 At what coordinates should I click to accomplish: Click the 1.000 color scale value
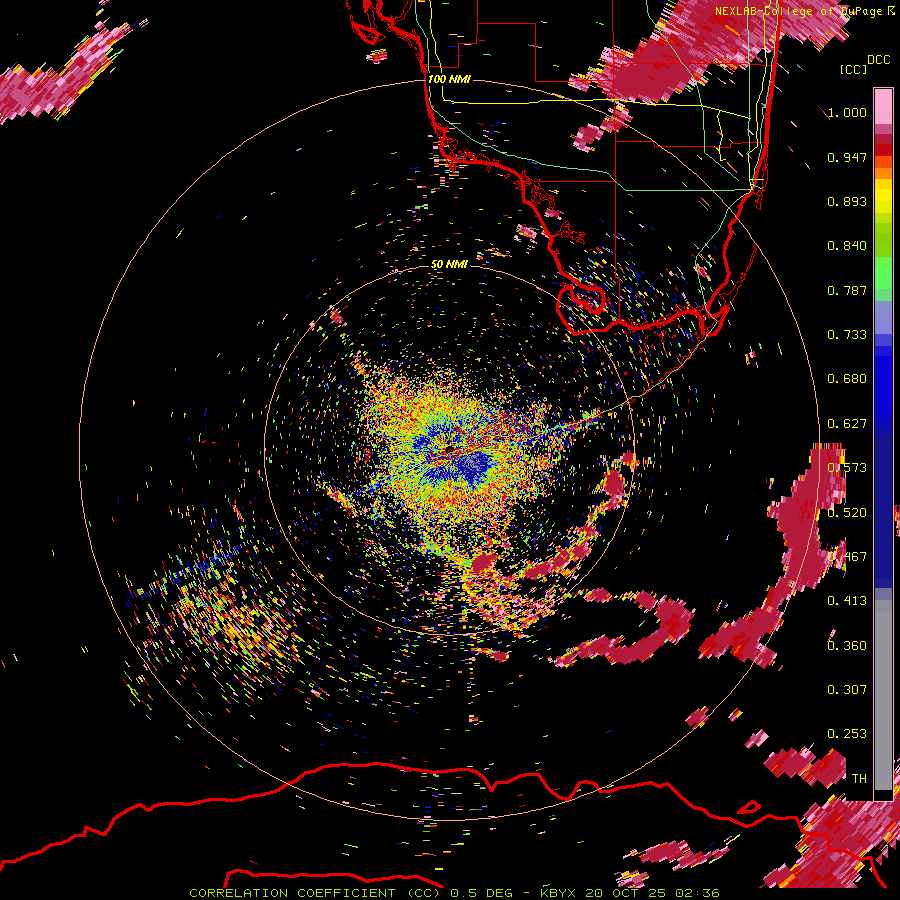click(847, 112)
